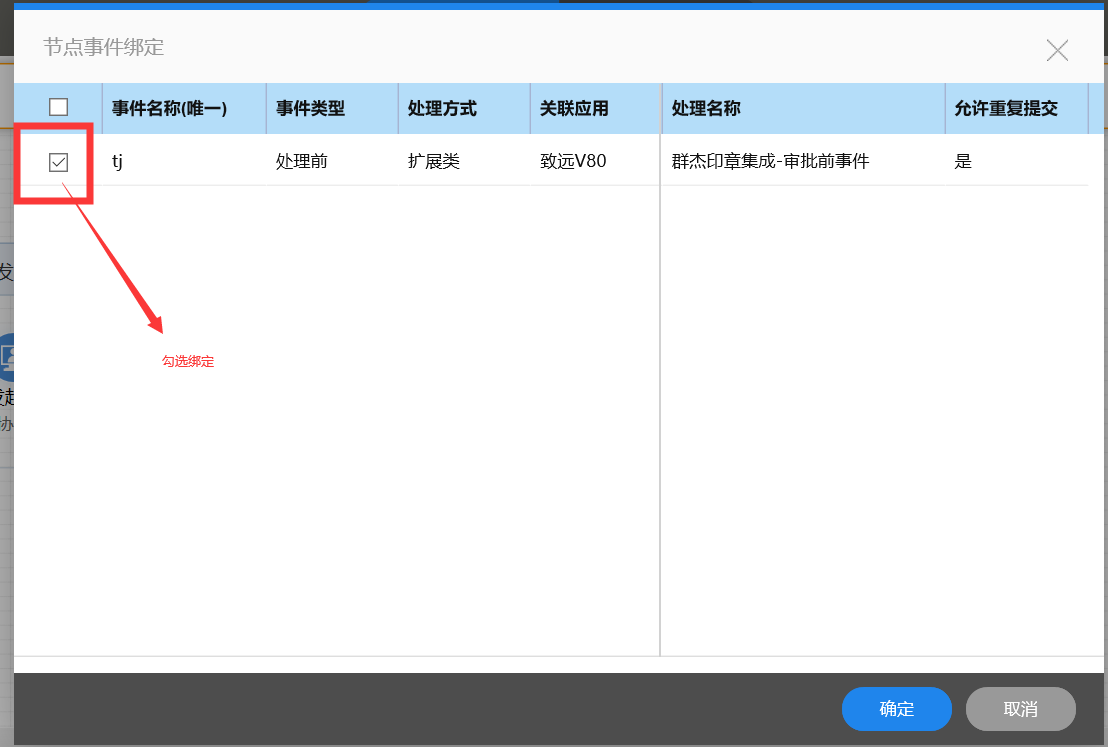The height and width of the screenshot is (747, 1108).
Task: Click the red 勾选绑定 annotation text
Action: [188, 362]
